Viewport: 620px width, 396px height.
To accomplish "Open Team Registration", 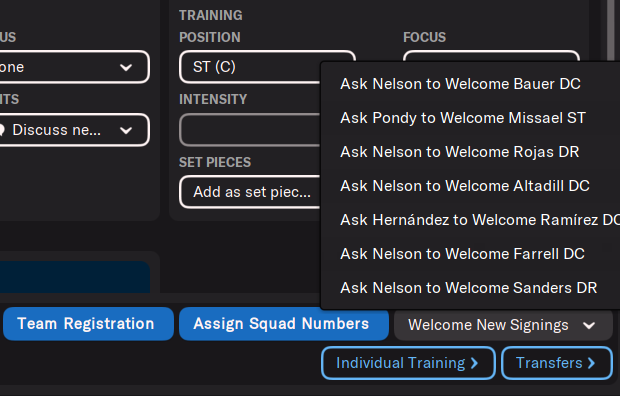I will pos(88,324).
